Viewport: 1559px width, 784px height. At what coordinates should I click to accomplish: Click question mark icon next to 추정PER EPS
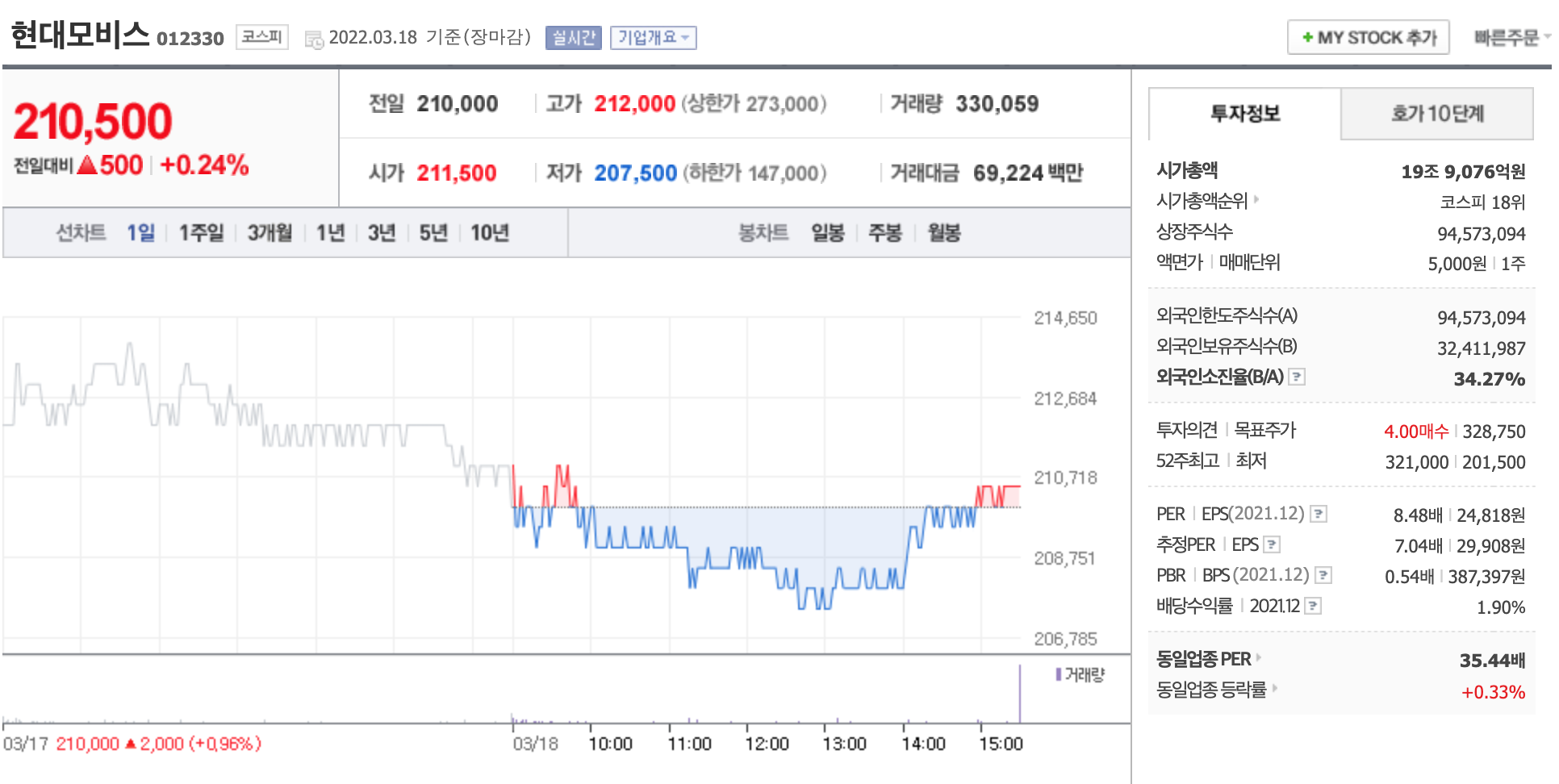(1272, 544)
